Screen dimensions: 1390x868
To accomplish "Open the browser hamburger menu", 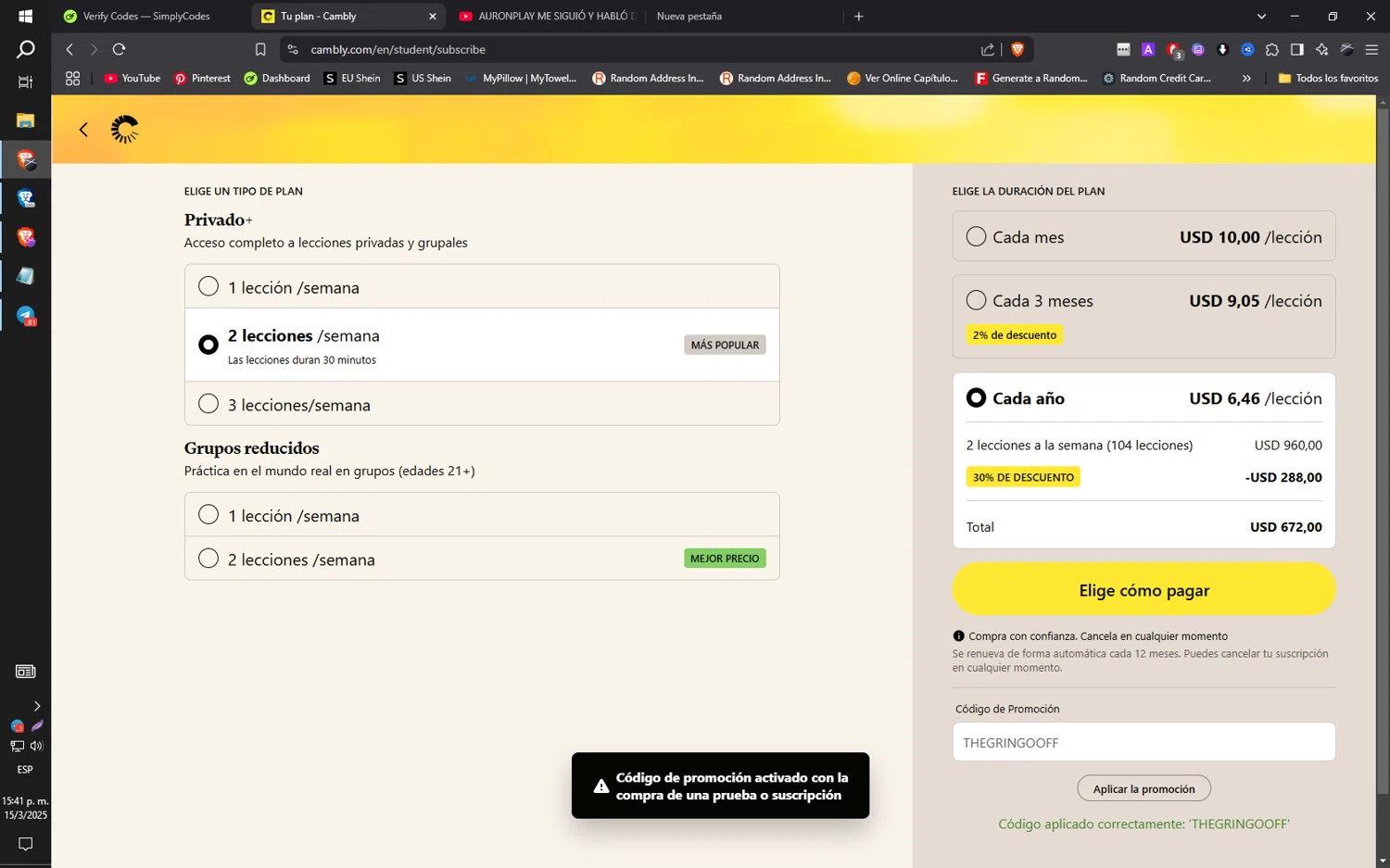I will 1371,49.
